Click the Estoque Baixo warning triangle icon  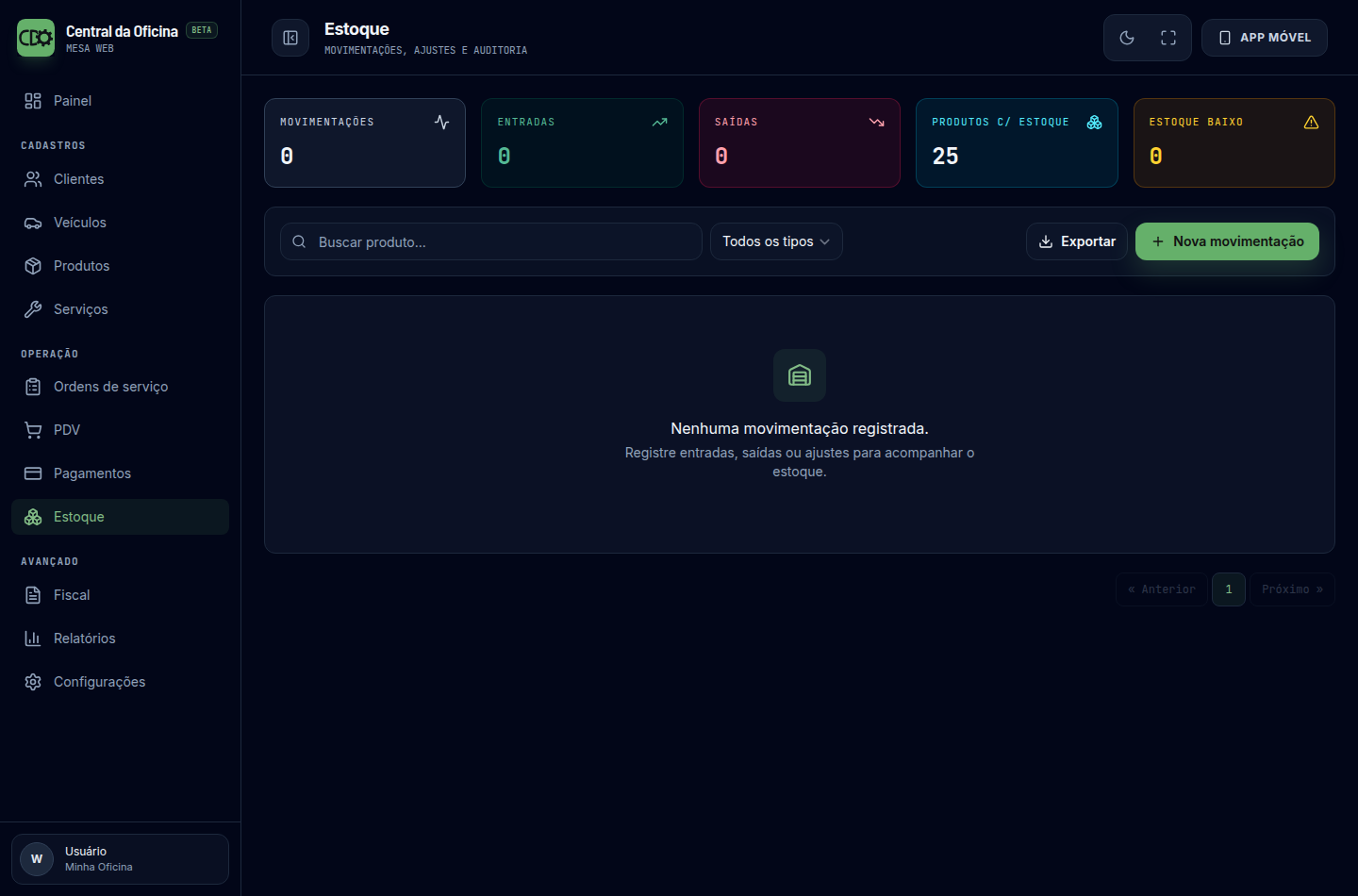(x=1311, y=123)
